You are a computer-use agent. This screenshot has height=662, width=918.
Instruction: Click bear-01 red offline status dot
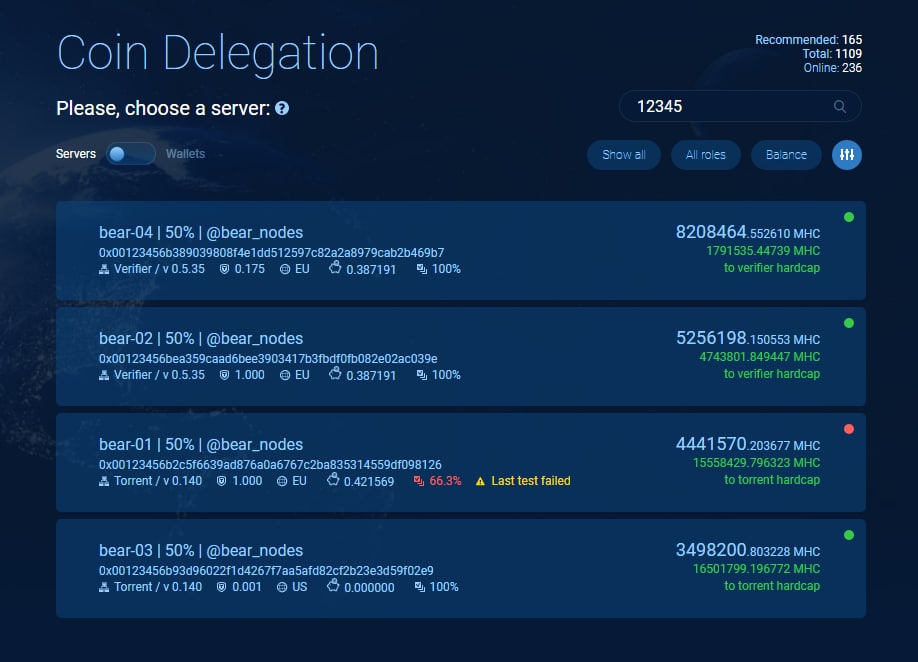tap(849, 429)
